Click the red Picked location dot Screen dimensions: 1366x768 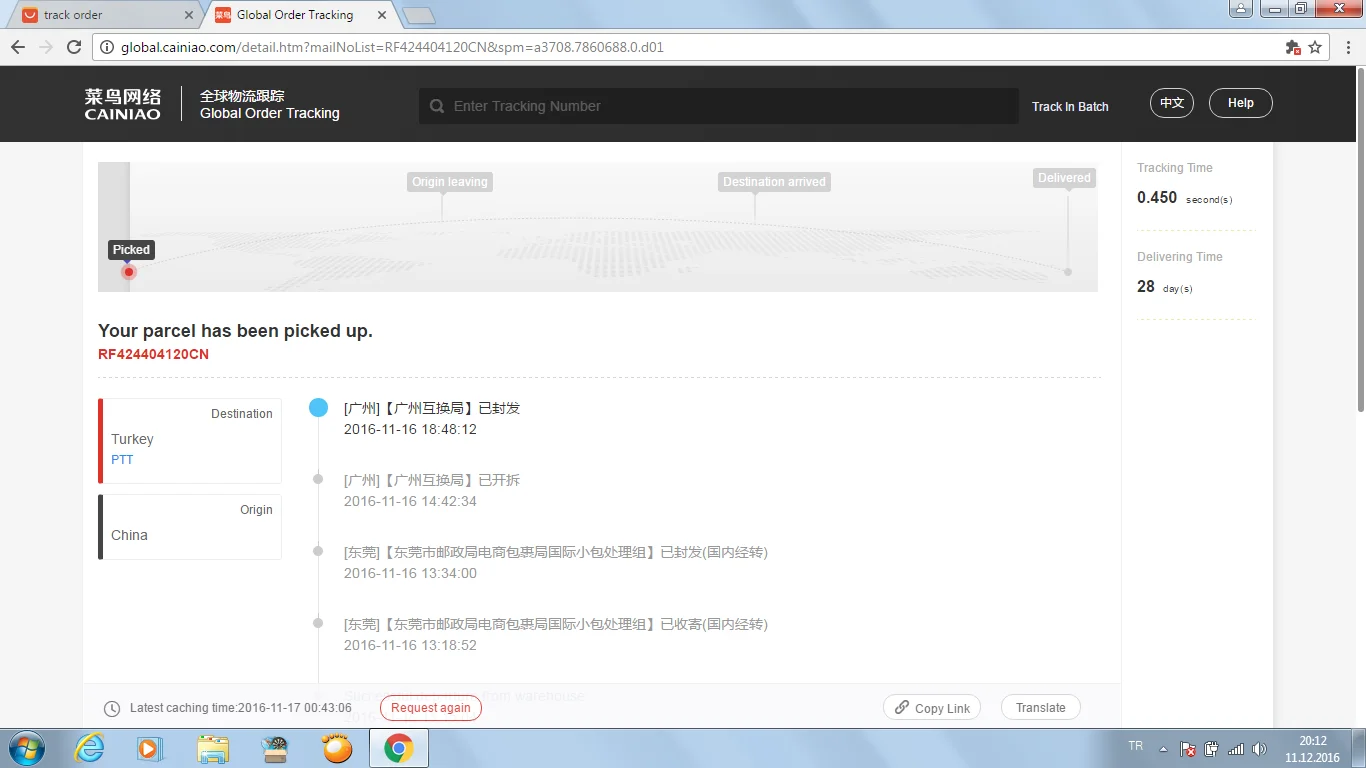coord(128,272)
